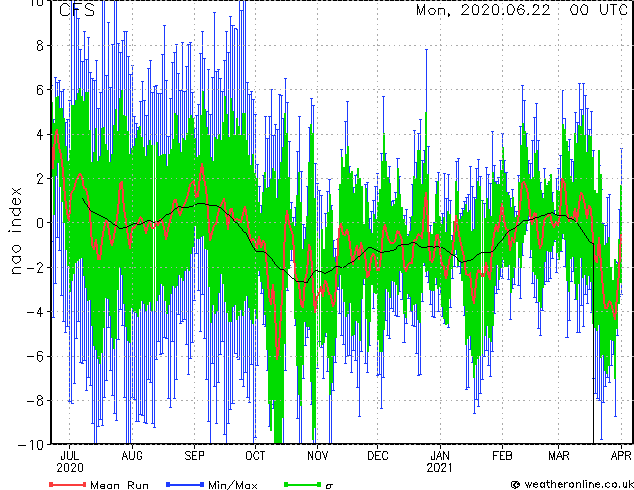Image resolution: width=634 pixels, height=490 pixels.
Task: Click the JUL 2020 axis label
Action: click(x=70, y=462)
